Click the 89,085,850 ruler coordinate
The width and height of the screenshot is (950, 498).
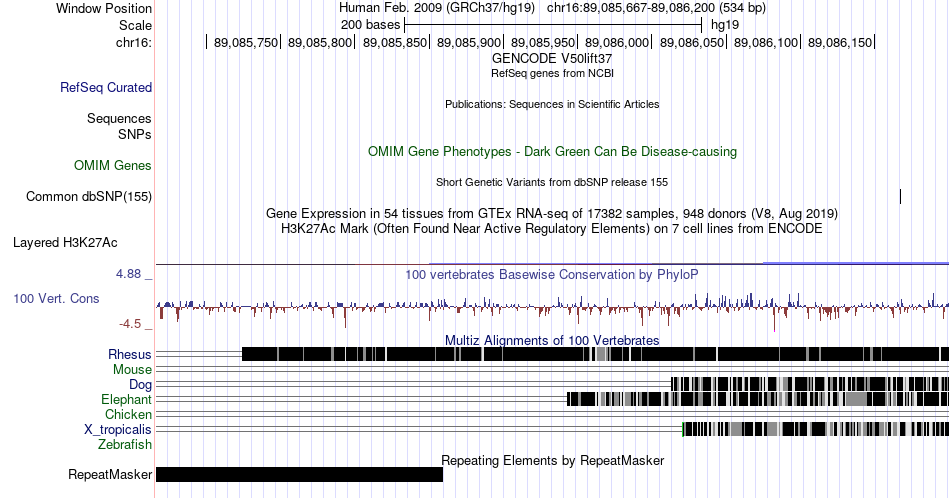click(x=394, y=42)
